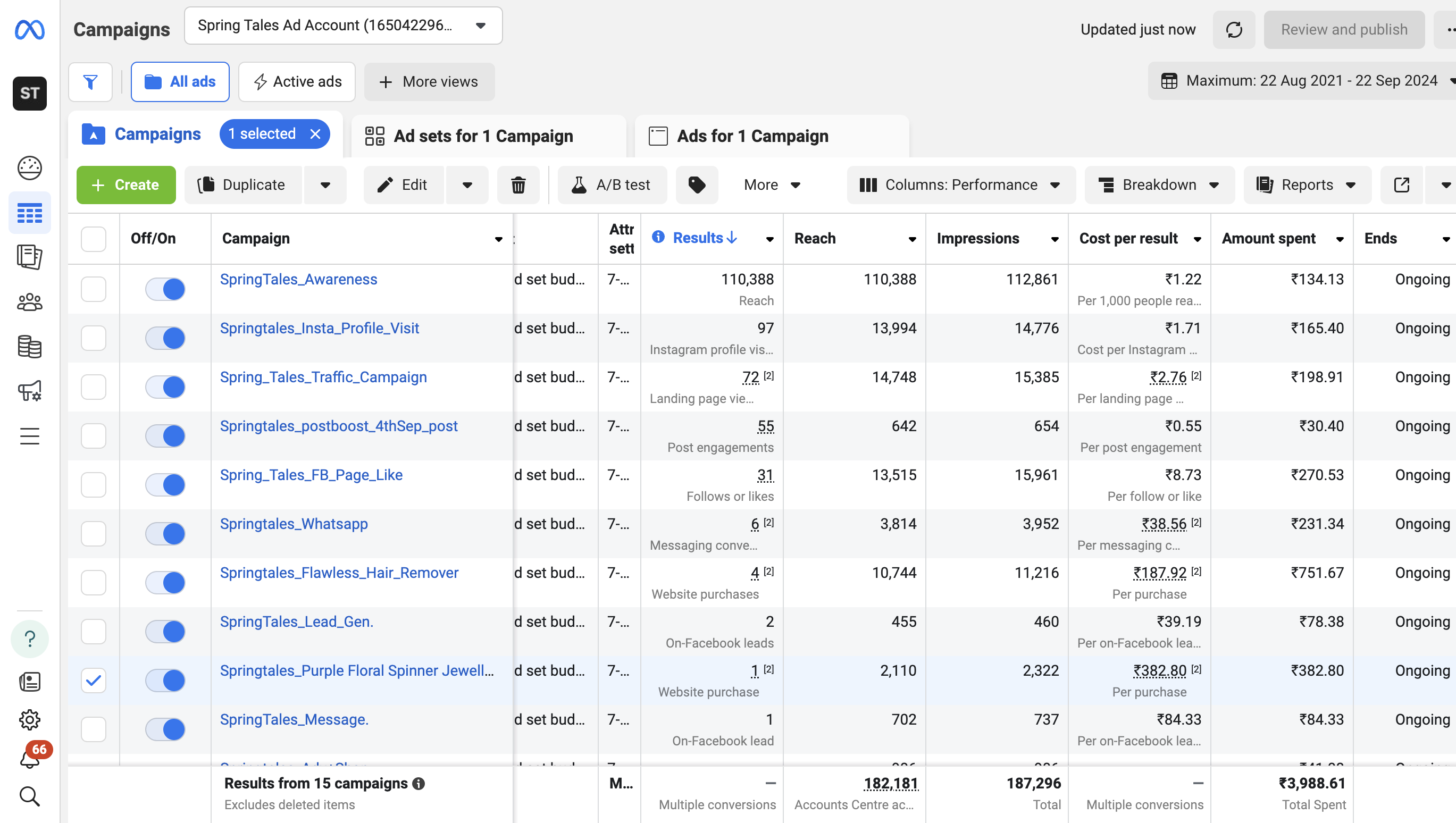Open search magnifier icon in sidebar
The width and height of the screenshot is (1456, 823).
click(29, 796)
